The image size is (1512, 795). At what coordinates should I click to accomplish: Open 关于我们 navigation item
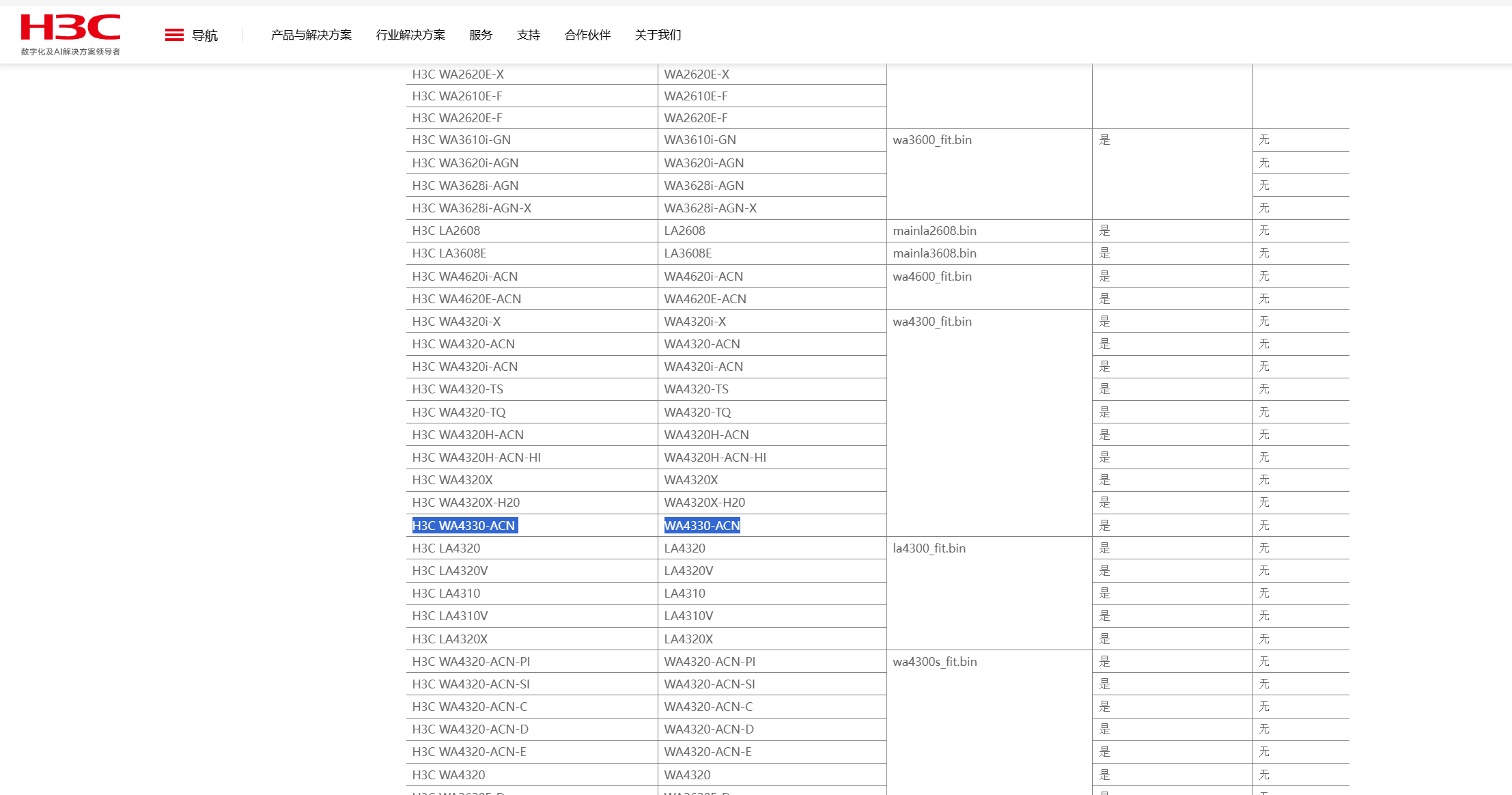click(658, 35)
